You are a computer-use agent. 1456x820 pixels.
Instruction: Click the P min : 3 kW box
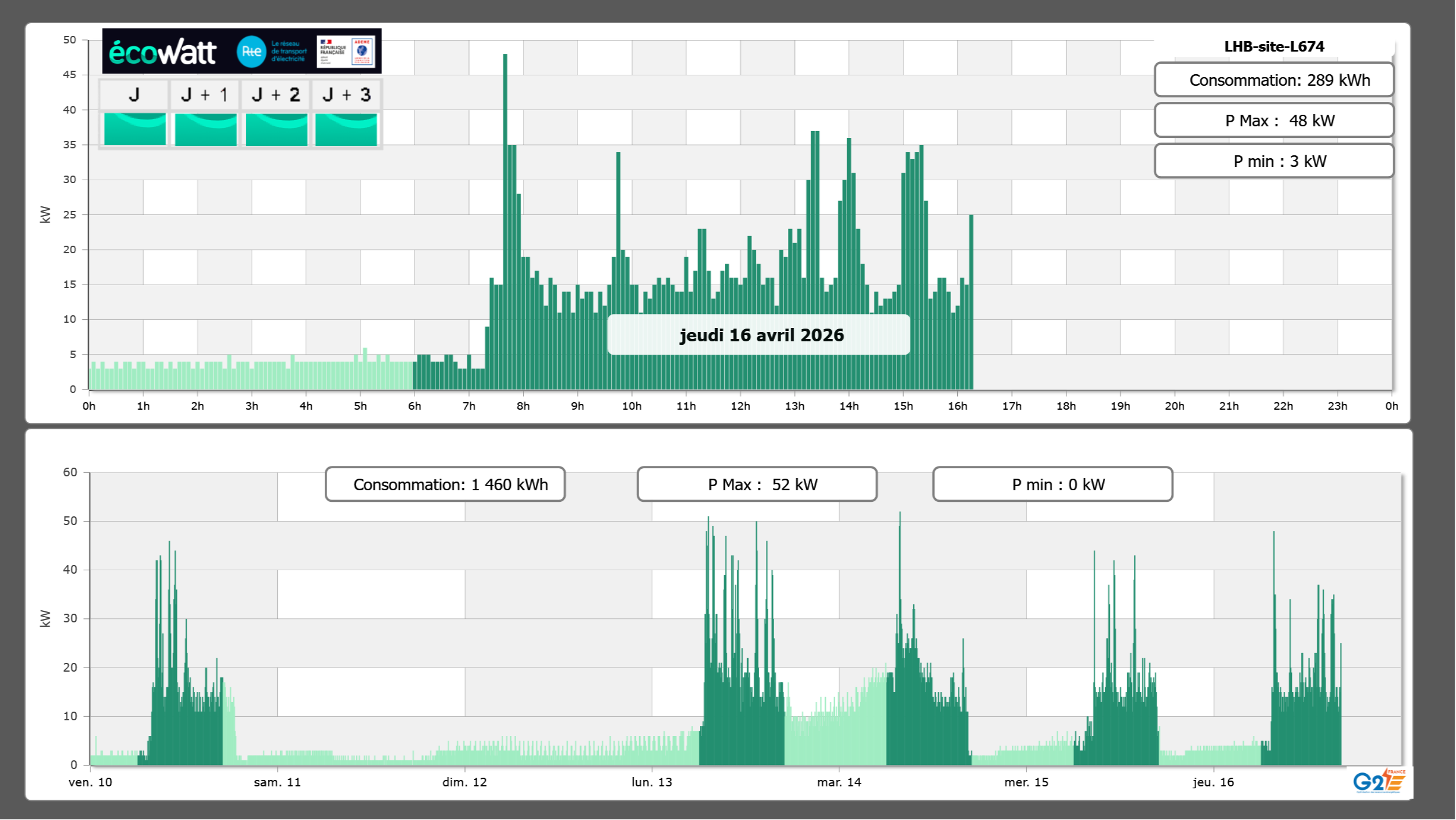[x=1273, y=161]
